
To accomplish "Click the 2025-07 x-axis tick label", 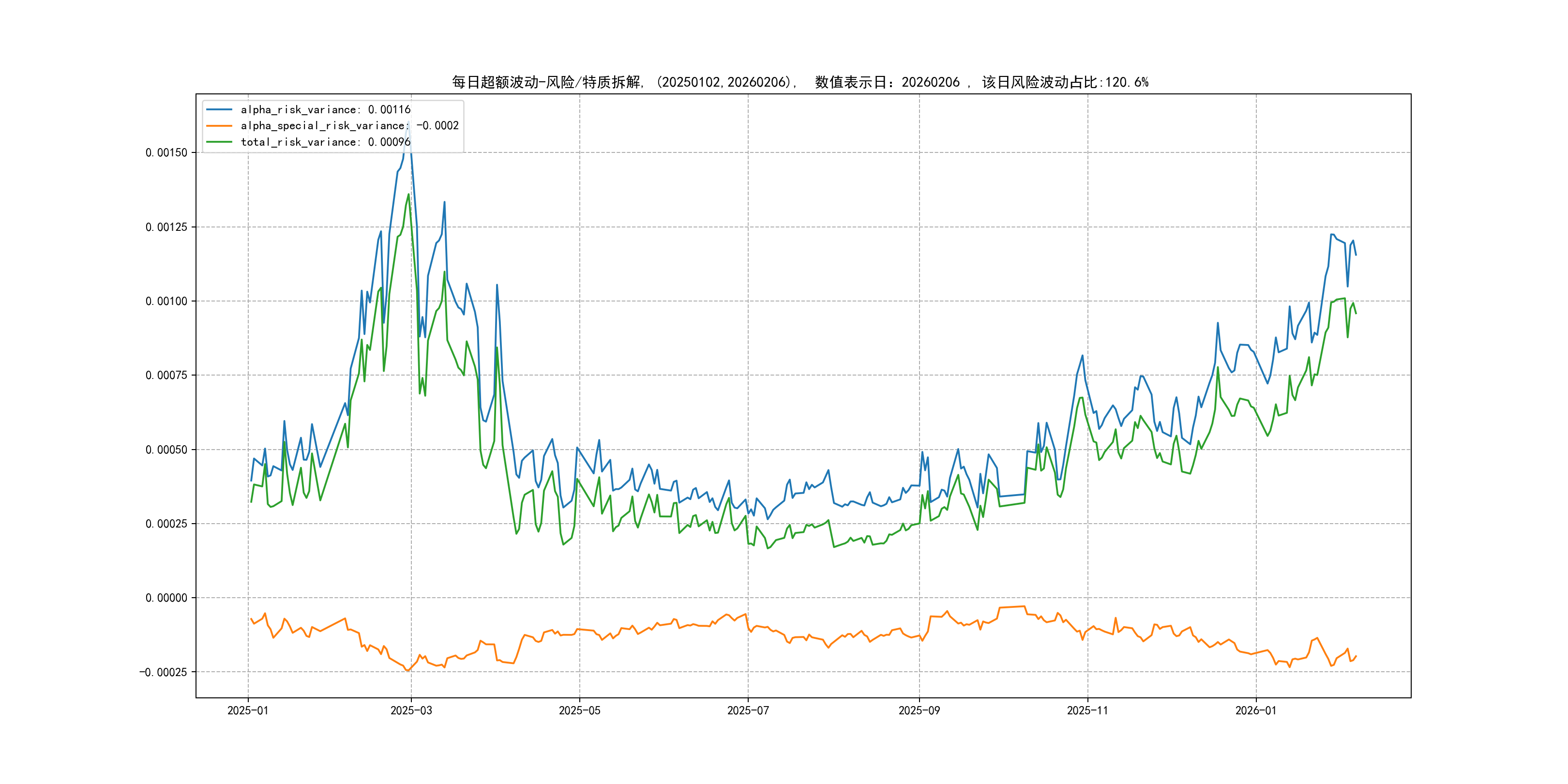I will pos(748,711).
